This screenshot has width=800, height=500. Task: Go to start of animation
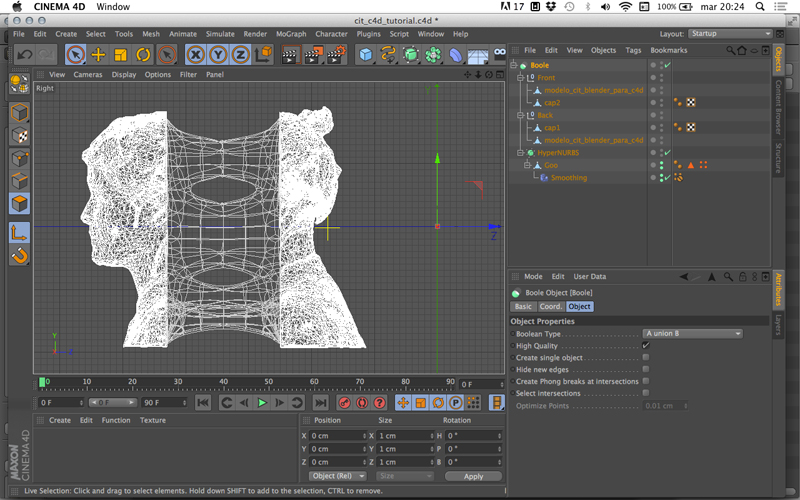pyautogui.click(x=203, y=403)
